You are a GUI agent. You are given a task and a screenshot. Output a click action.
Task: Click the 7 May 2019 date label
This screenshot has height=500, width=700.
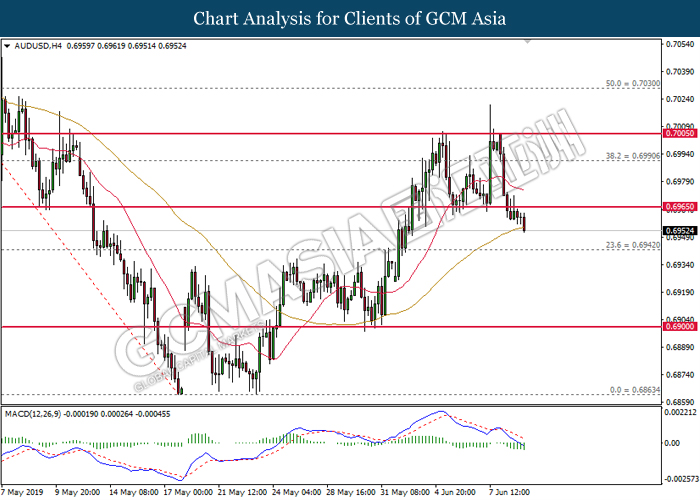pos(24,492)
